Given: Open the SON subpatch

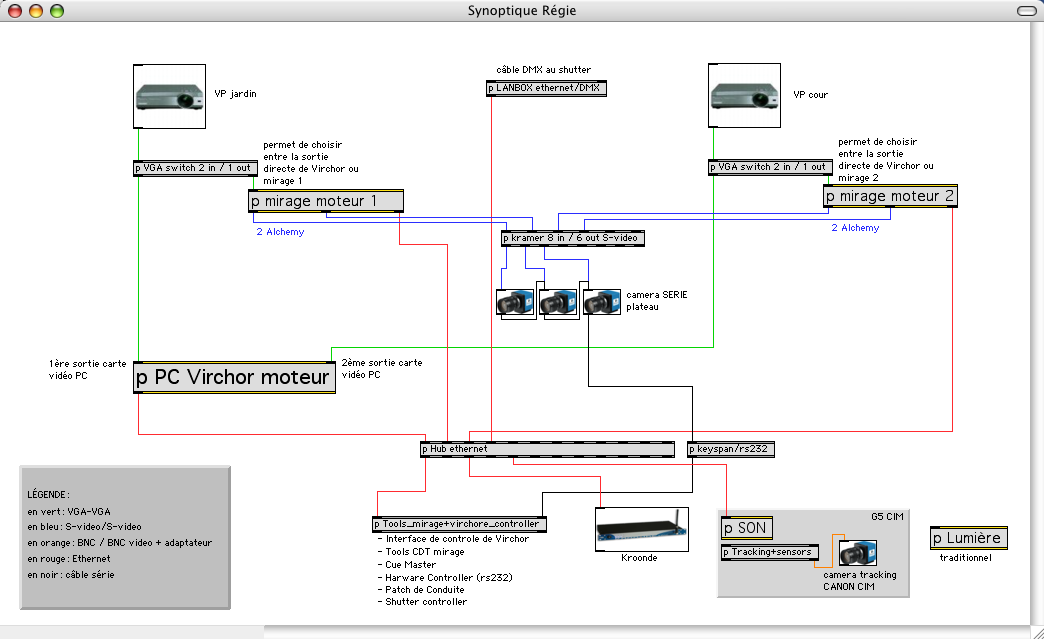Looking at the screenshot, I should pos(747,528).
